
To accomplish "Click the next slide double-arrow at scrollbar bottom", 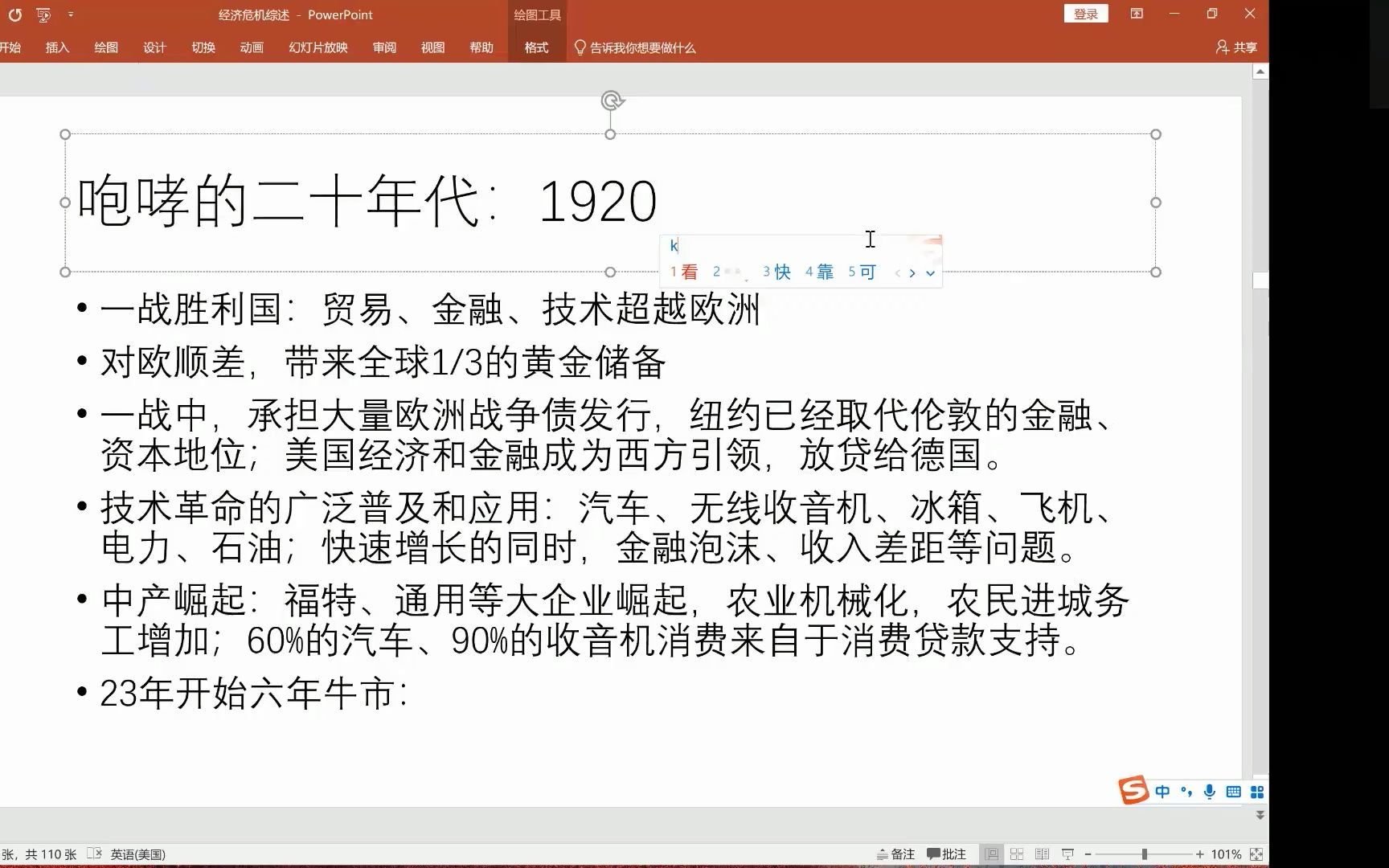I will (x=1260, y=814).
